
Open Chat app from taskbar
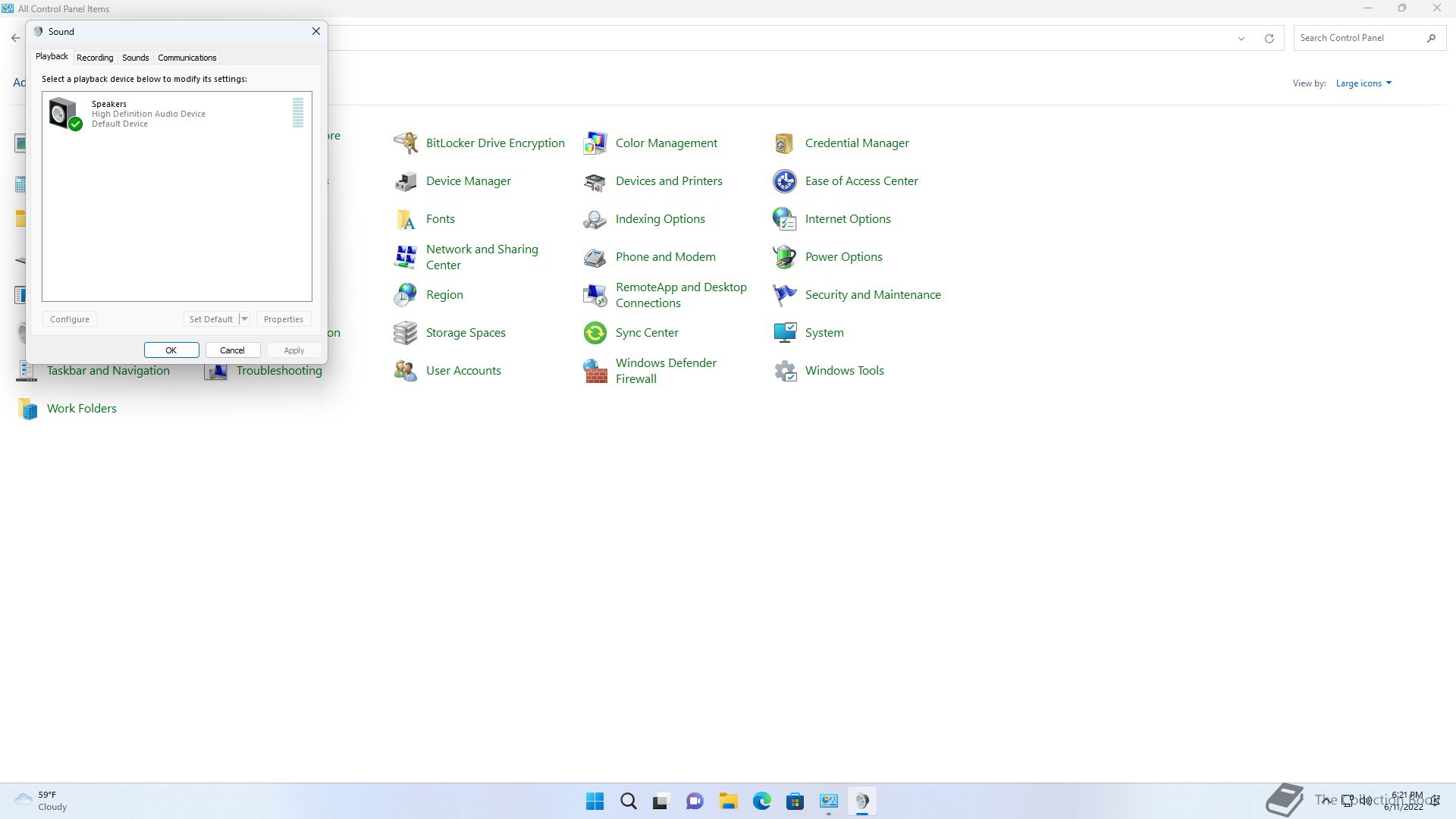pyautogui.click(x=695, y=801)
